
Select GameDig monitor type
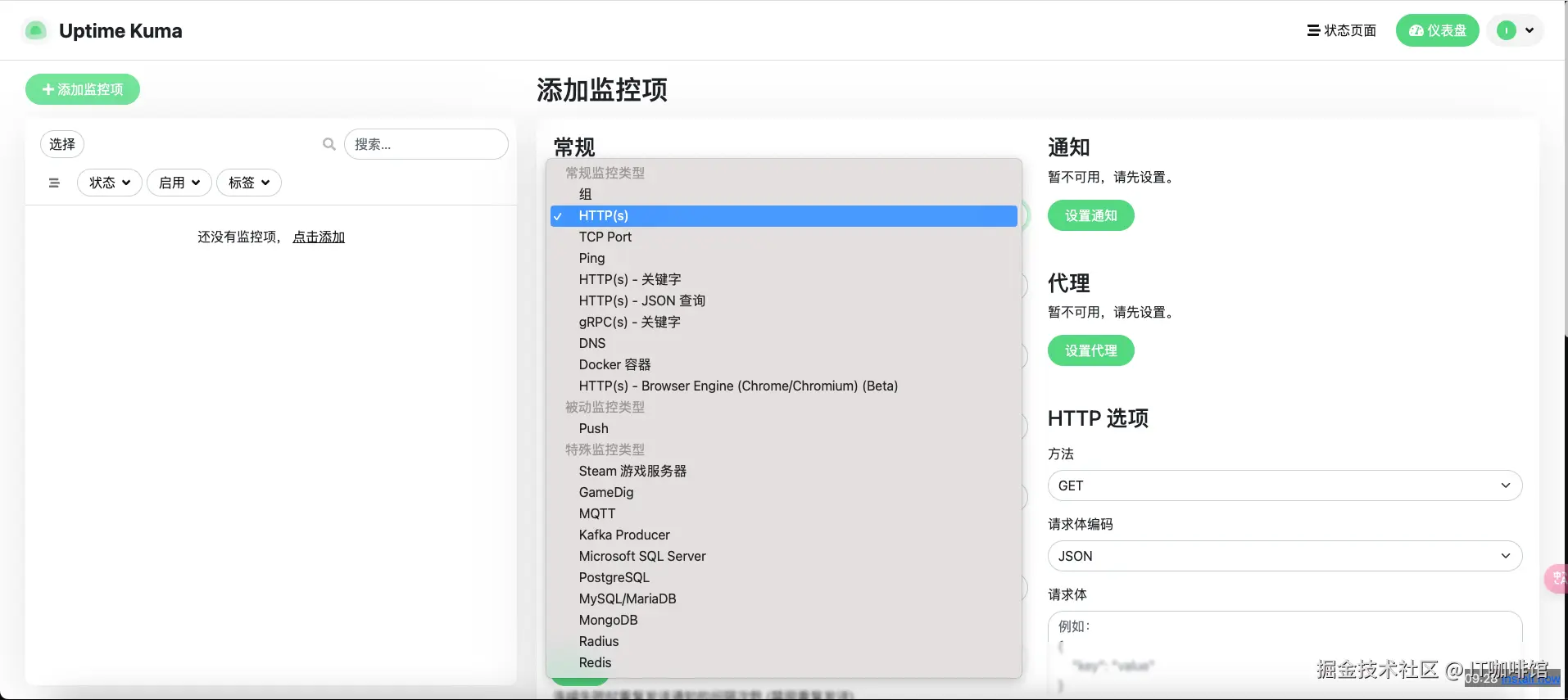(784, 492)
